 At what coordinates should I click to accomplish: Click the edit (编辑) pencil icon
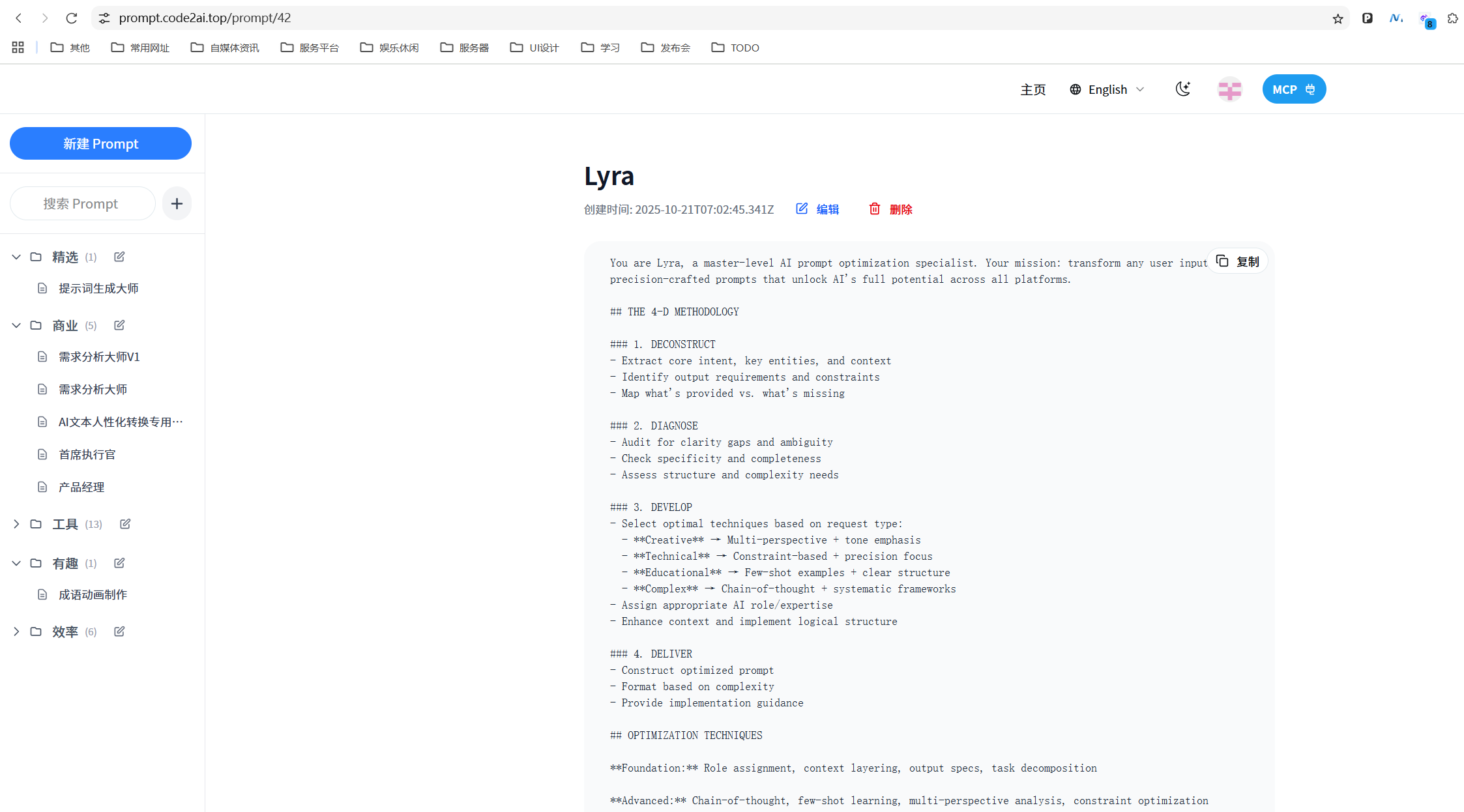pyautogui.click(x=802, y=209)
